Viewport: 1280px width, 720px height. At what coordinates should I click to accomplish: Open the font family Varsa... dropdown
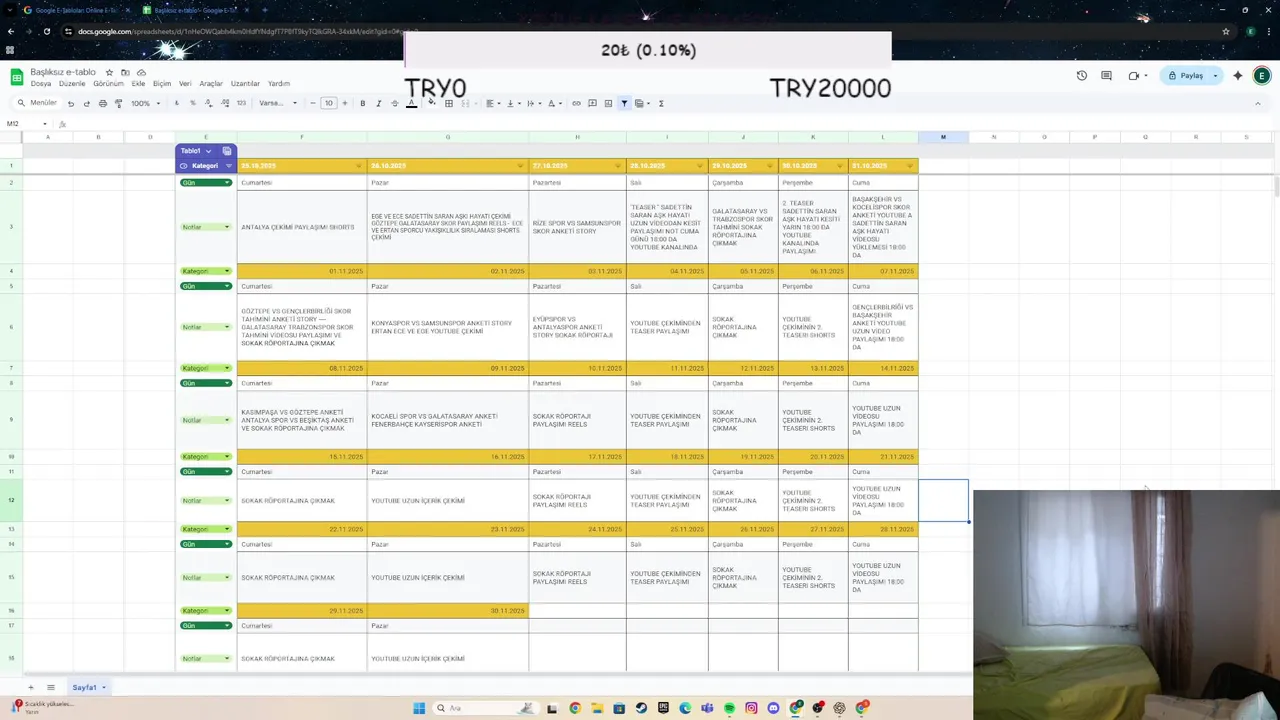click(278, 103)
